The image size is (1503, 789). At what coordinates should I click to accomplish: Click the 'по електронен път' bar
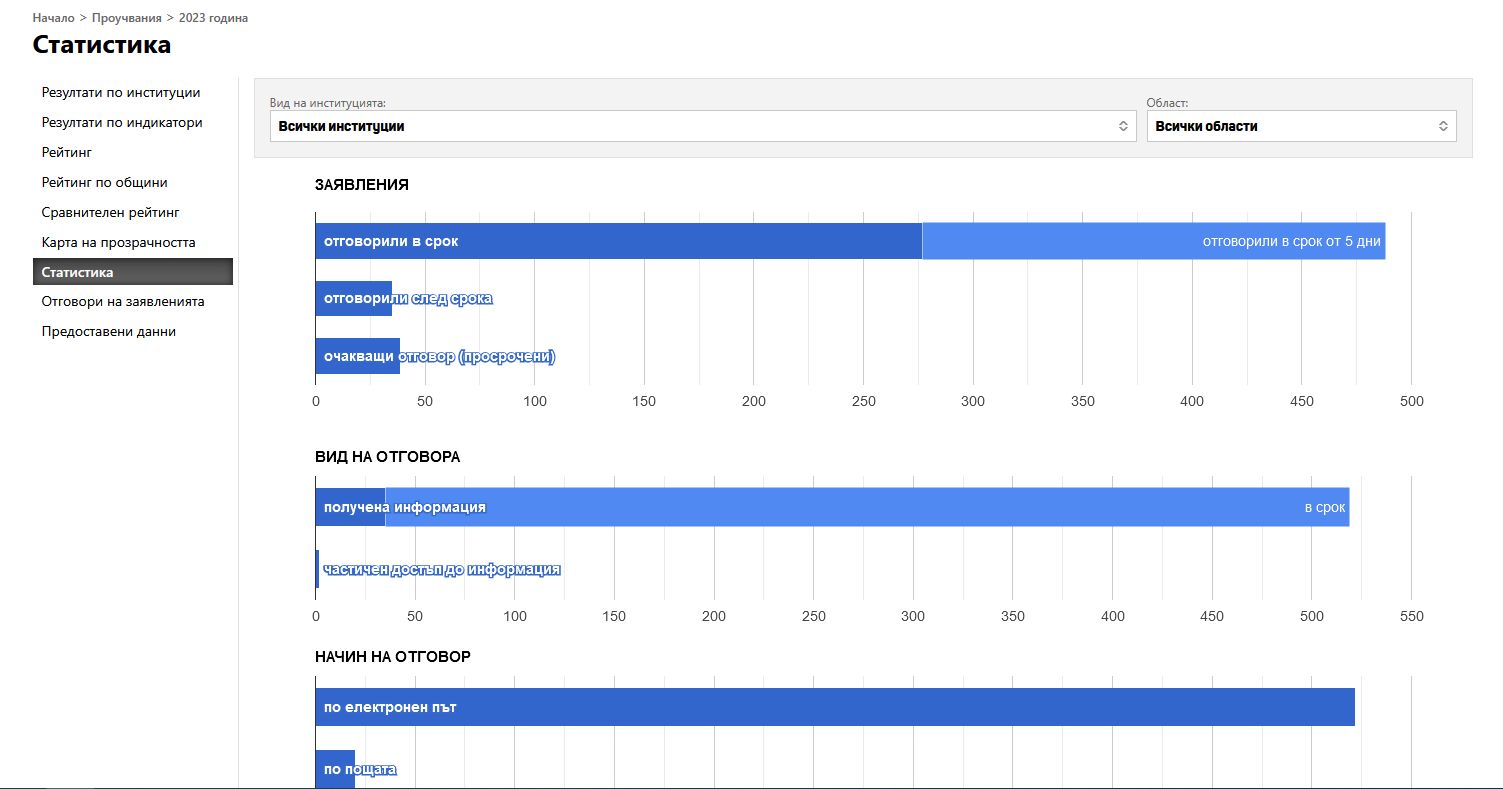(x=834, y=707)
